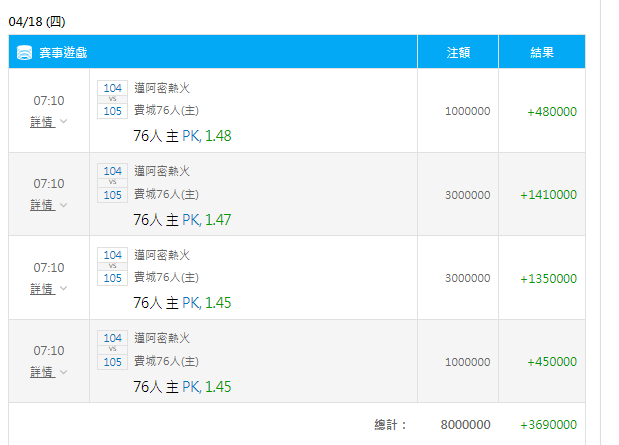619x445 pixels.
Task: Open 詳情 link in the 1.48 odds row
Action: click(x=42, y=122)
